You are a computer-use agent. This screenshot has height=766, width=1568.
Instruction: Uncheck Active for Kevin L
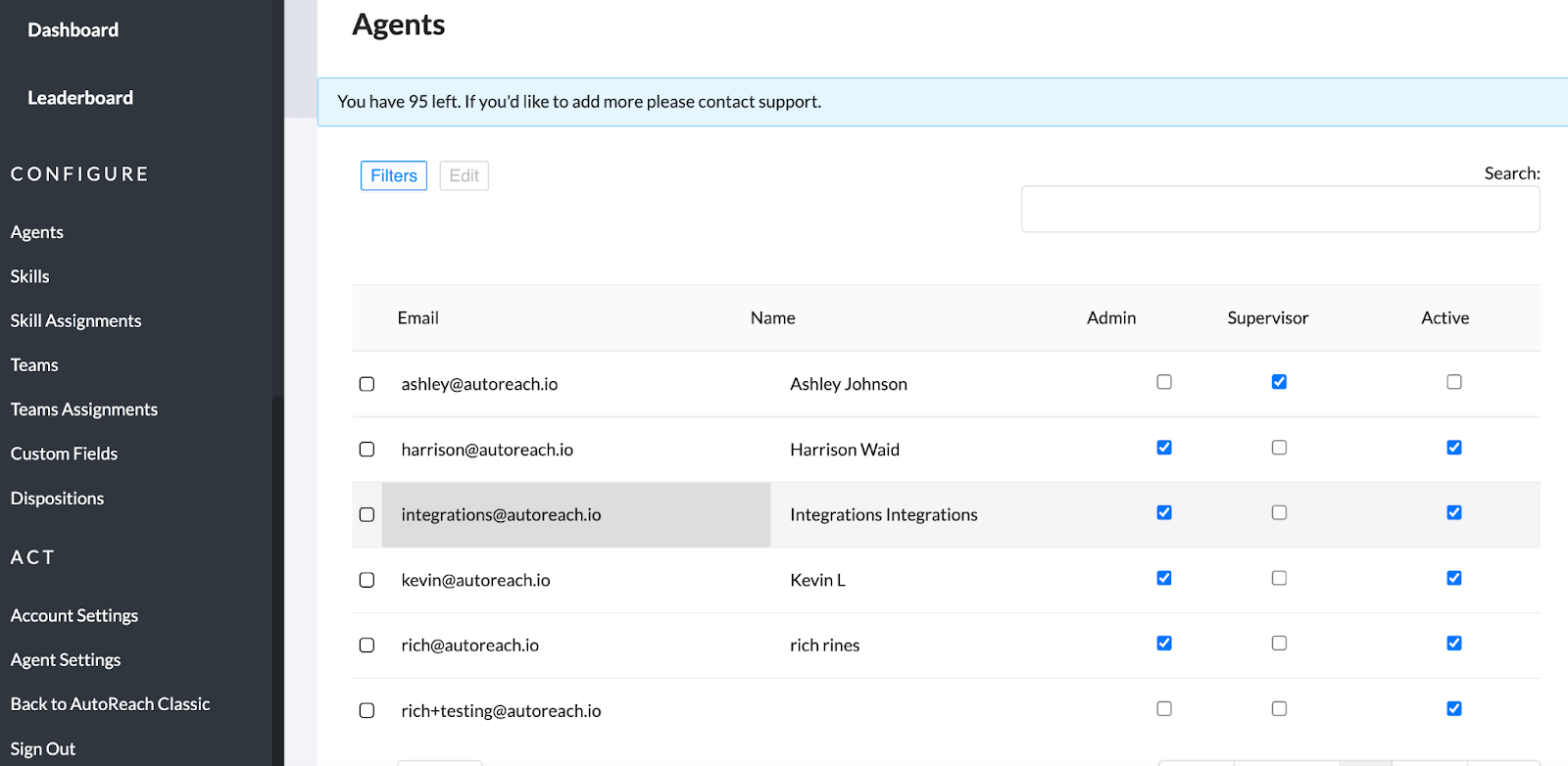point(1454,578)
